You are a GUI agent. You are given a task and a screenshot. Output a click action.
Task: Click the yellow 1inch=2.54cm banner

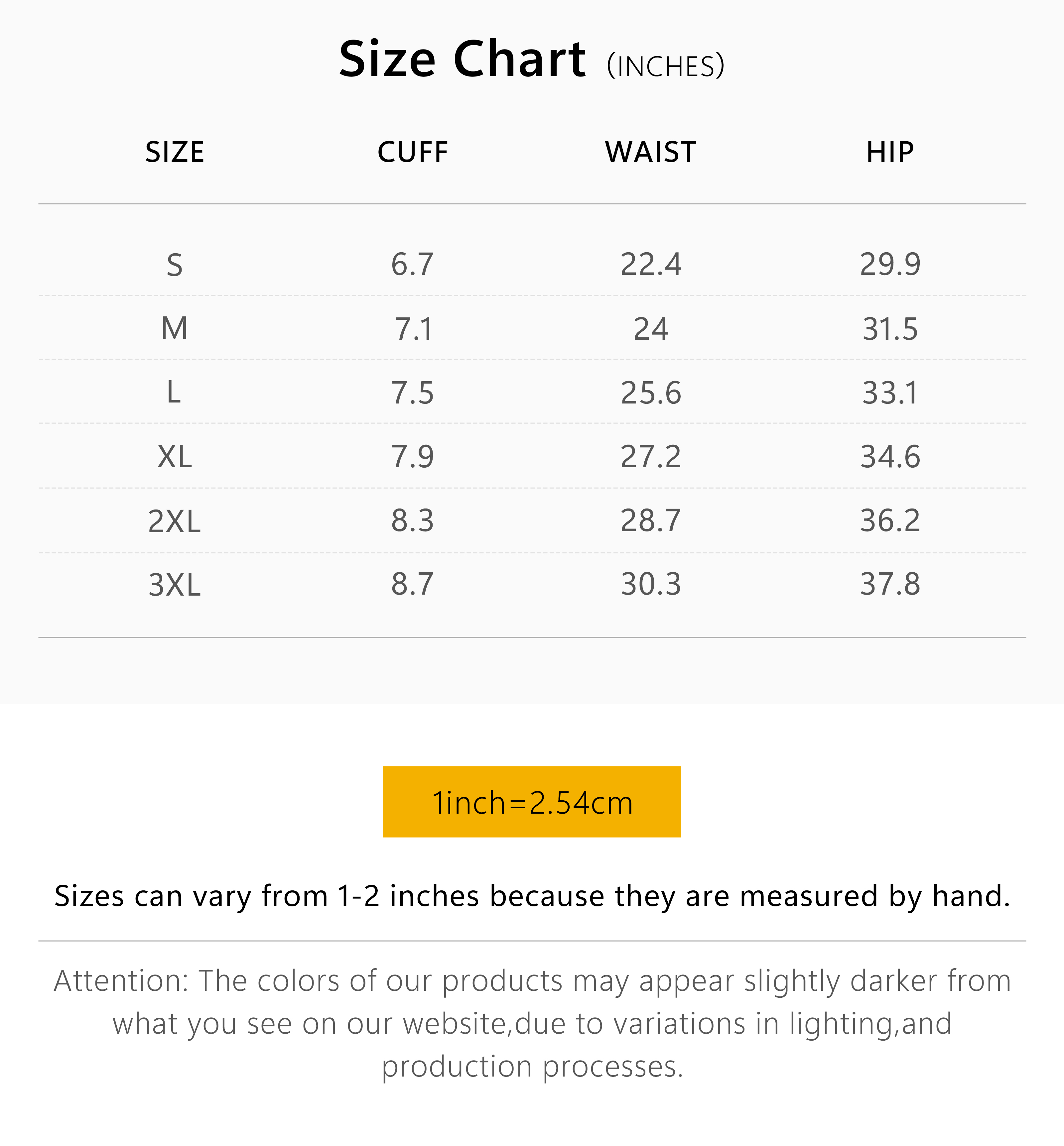click(x=531, y=802)
